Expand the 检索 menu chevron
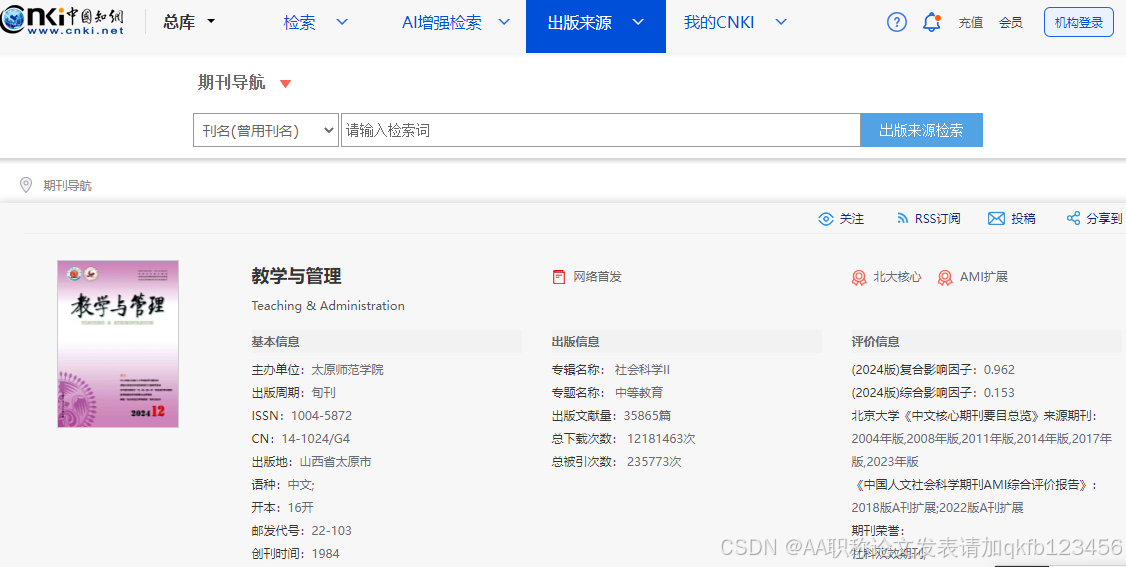This screenshot has width=1126, height=567. pyautogui.click(x=343, y=22)
